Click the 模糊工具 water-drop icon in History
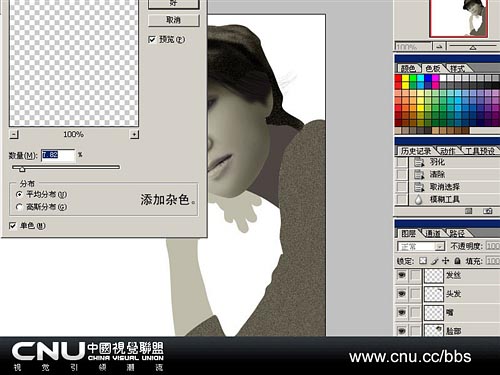The width and height of the screenshot is (500, 375). 419,199
